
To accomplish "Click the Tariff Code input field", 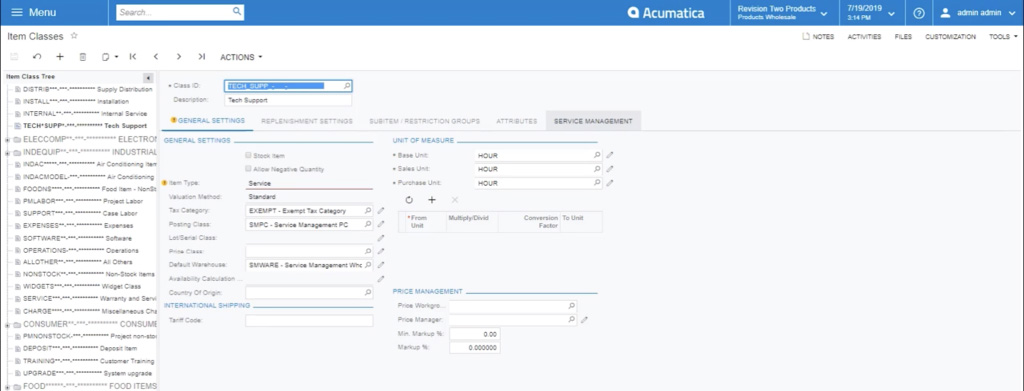I will click(x=309, y=321).
